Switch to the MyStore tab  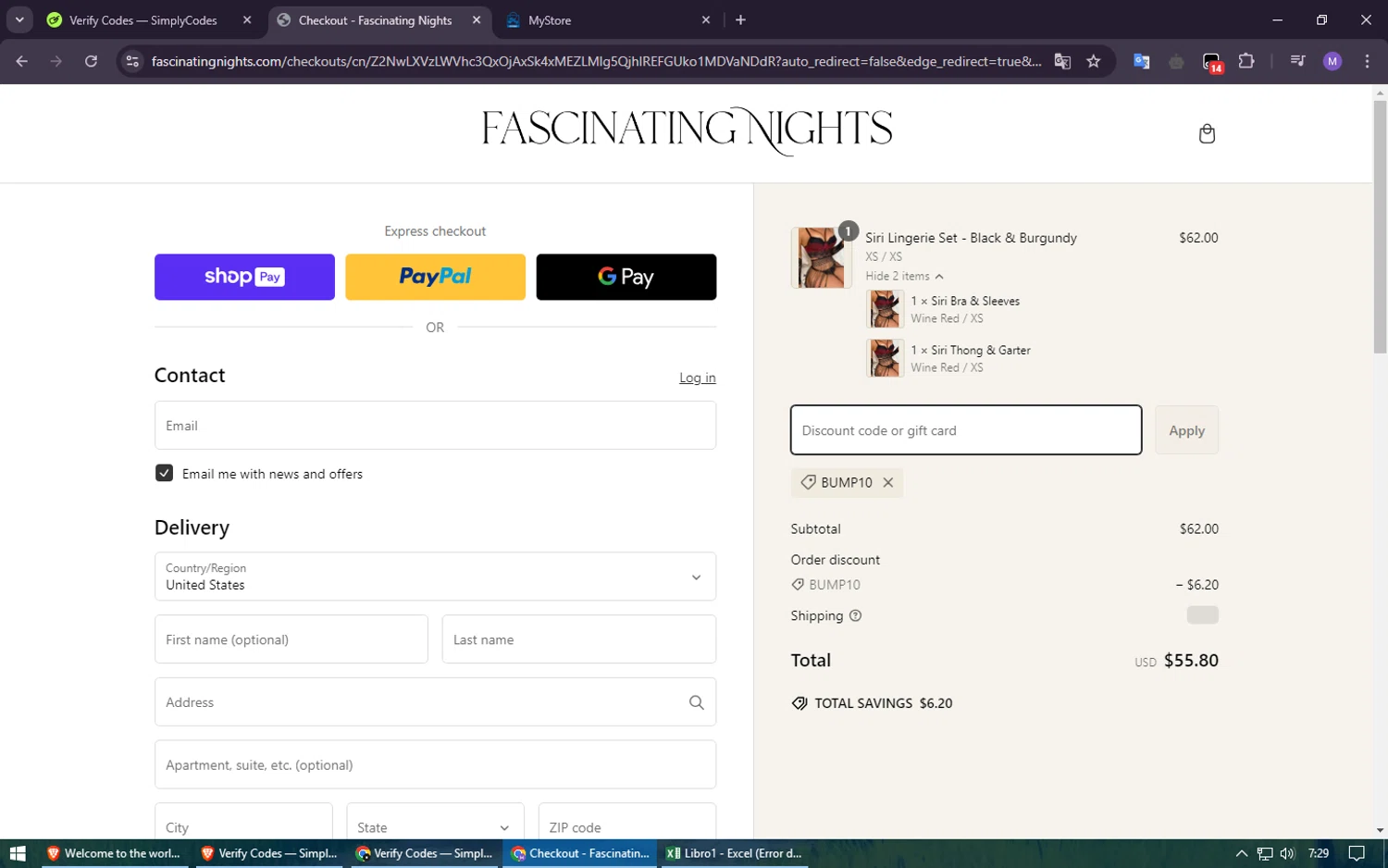pyautogui.click(x=549, y=19)
